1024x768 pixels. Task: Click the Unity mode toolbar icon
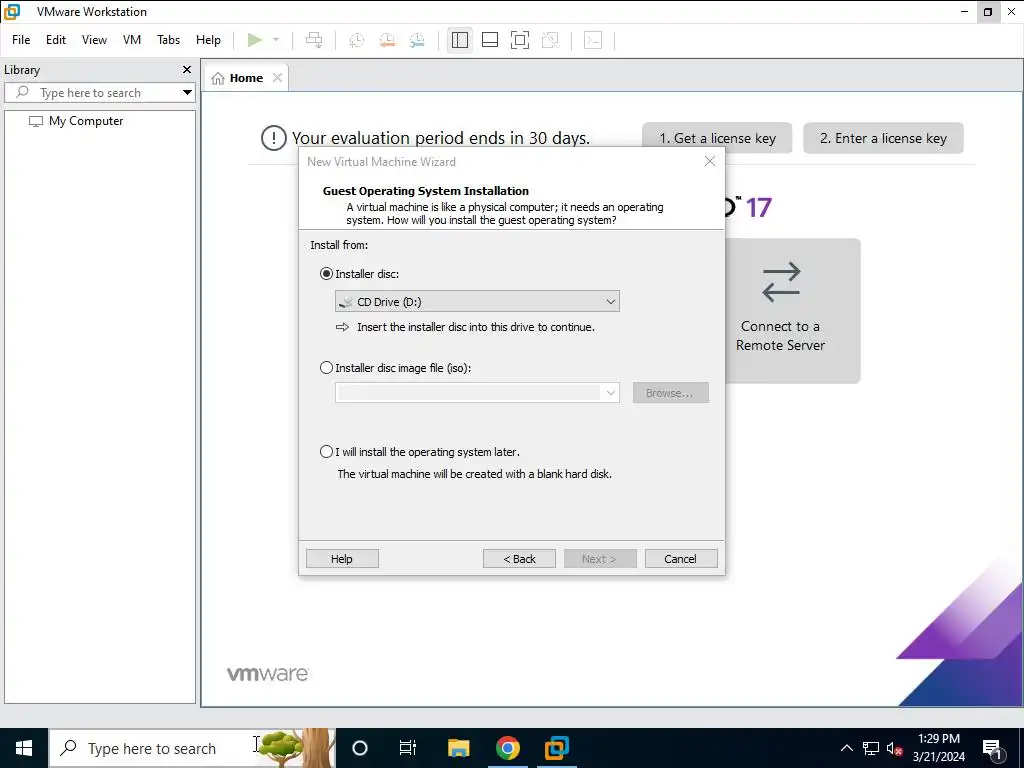(551, 40)
